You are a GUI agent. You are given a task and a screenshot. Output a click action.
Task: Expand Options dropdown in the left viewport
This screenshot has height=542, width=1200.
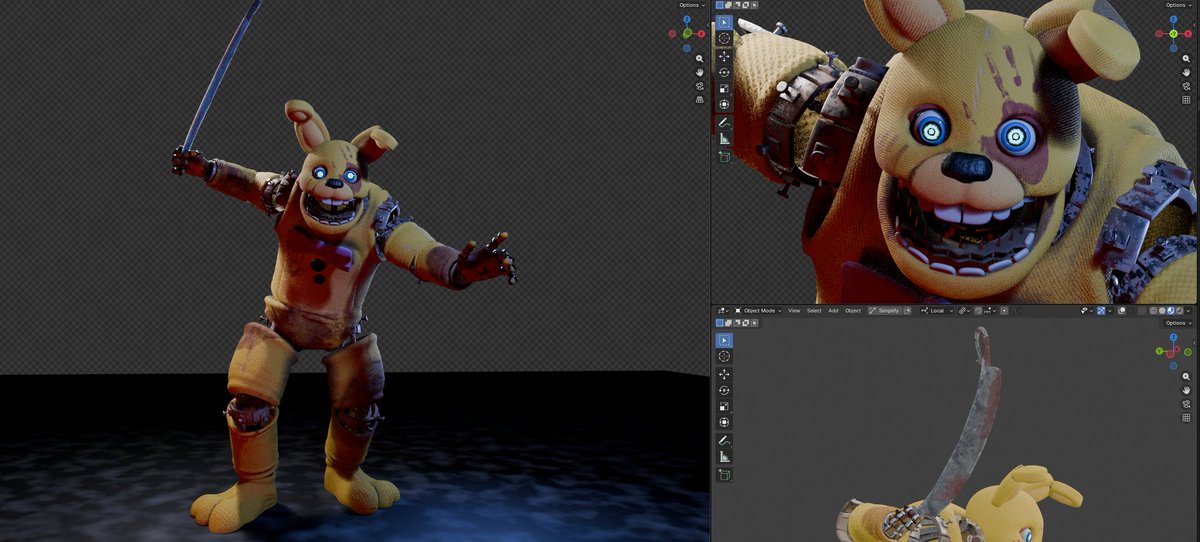coord(691,5)
